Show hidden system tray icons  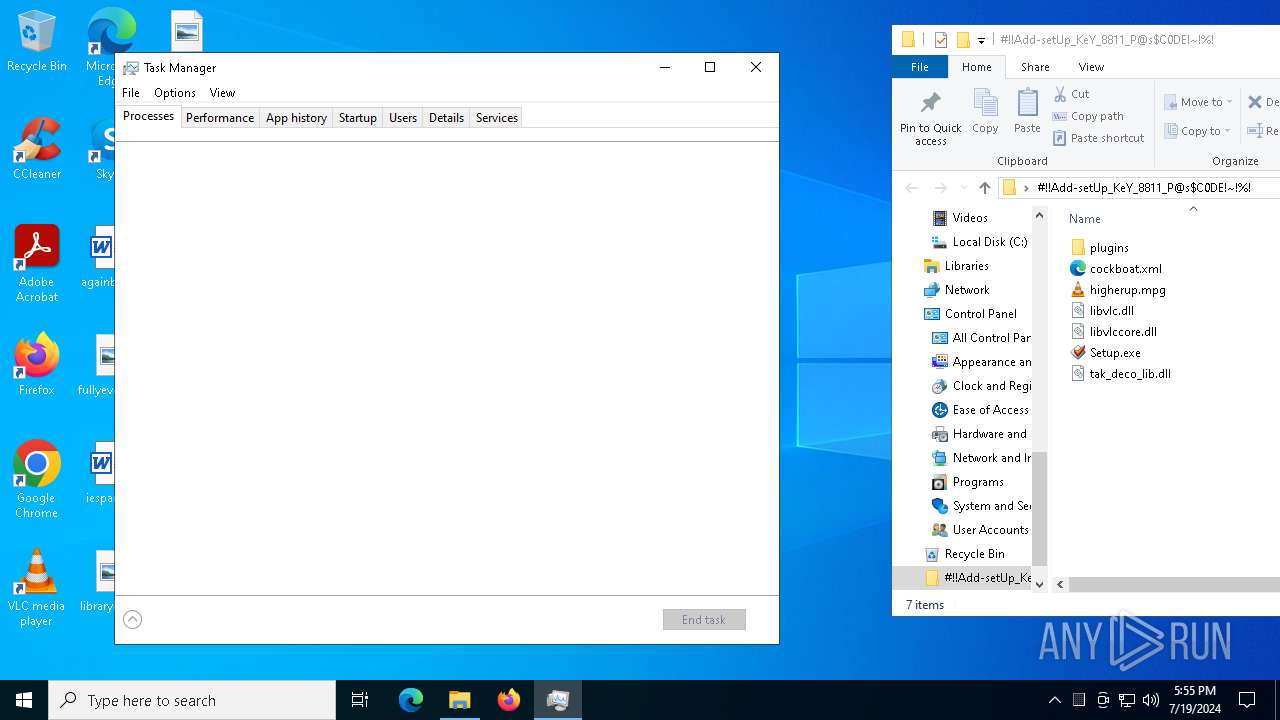pyautogui.click(x=1054, y=700)
